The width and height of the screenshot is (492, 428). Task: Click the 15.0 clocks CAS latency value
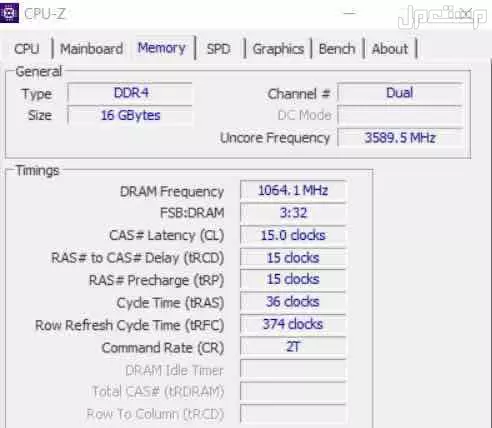pos(293,235)
